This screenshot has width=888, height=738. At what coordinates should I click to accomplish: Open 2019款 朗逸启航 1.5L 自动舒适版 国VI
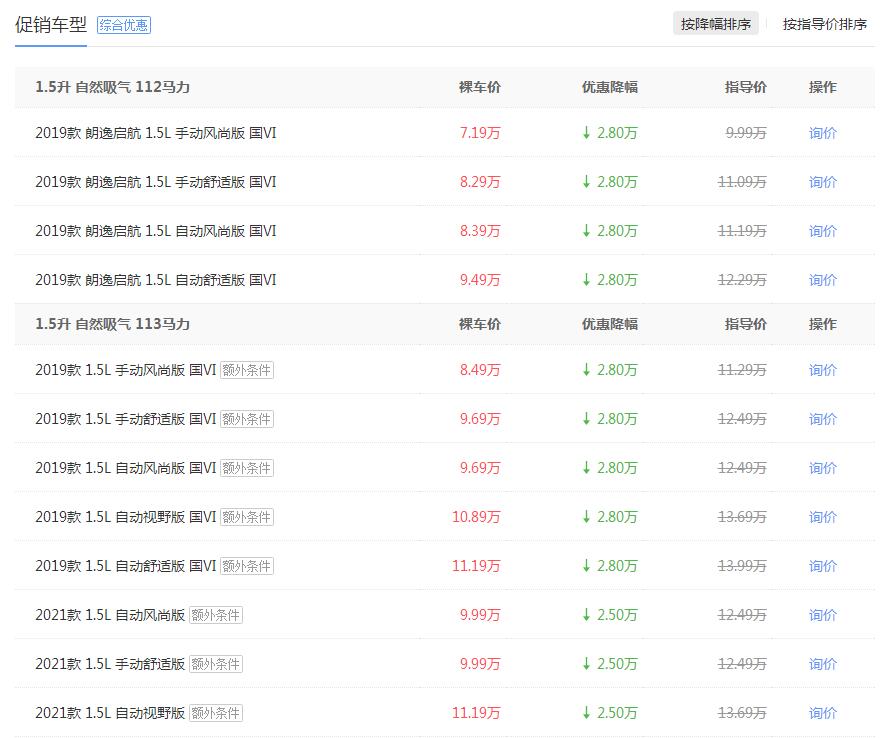[156, 280]
